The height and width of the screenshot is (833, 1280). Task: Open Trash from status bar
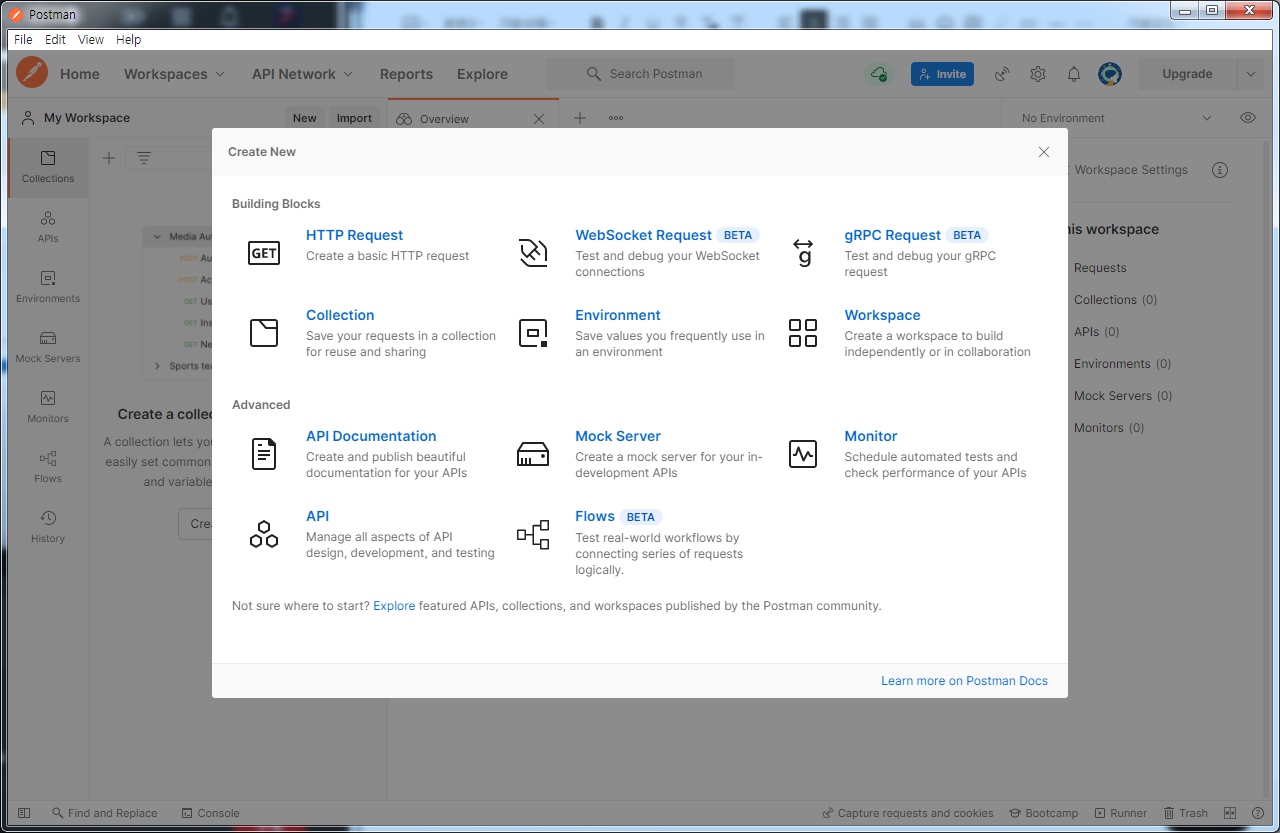(x=1185, y=813)
